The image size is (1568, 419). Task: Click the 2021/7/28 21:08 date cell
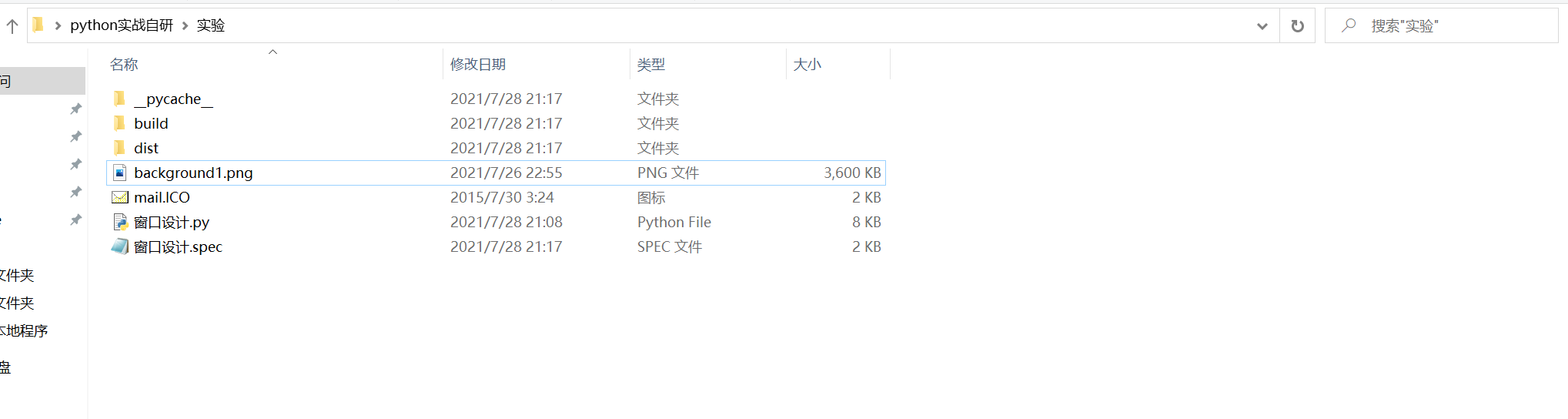(x=507, y=222)
